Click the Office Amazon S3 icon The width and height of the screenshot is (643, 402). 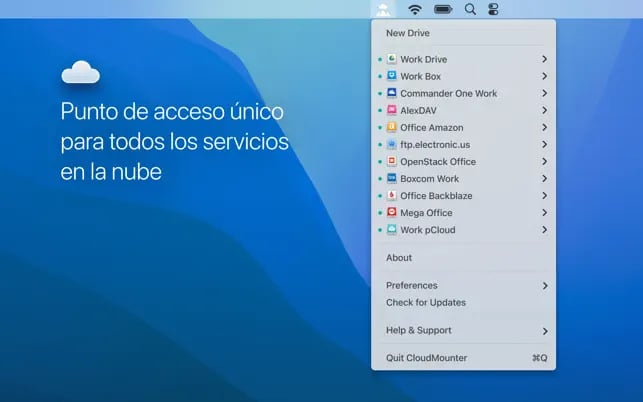point(392,128)
